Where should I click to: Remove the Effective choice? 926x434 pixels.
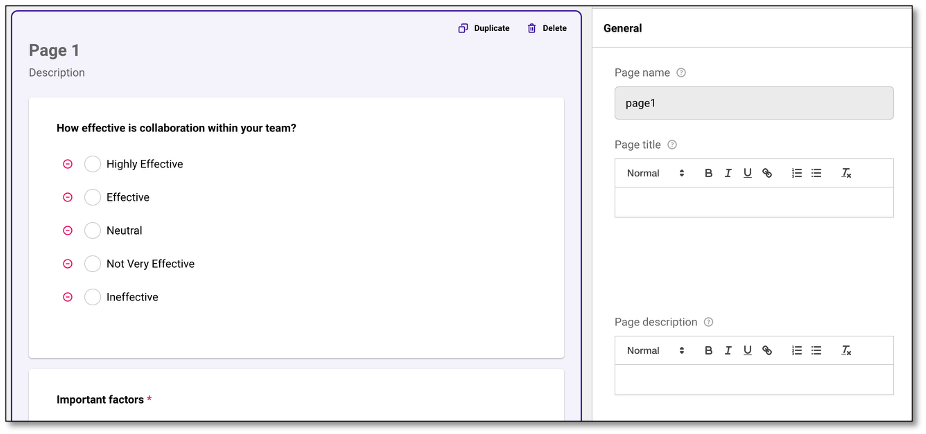pos(67,197)
